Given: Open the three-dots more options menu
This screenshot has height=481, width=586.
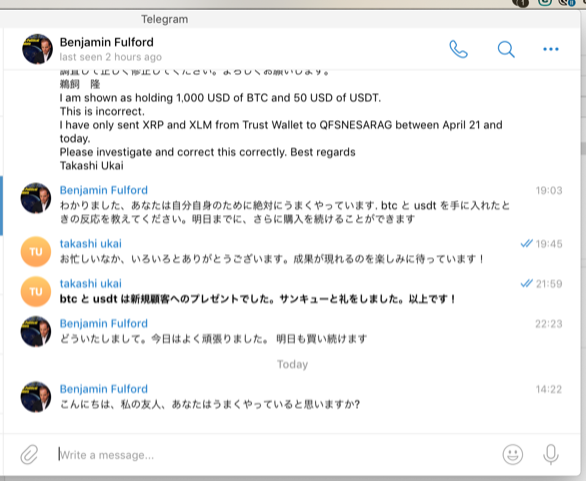Looking at the screenshot, I should [x=550, y=49].
